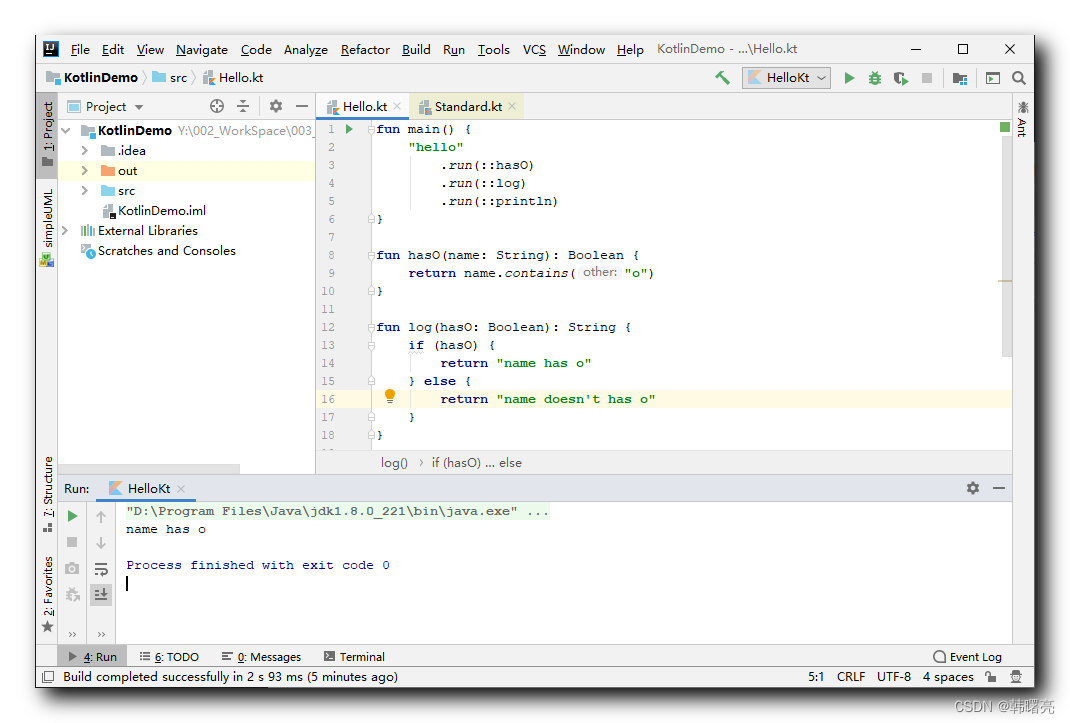Open the Ant side panel
Screen dimensions: 1070x723
pyautogui.click(x=1022, y=118)
